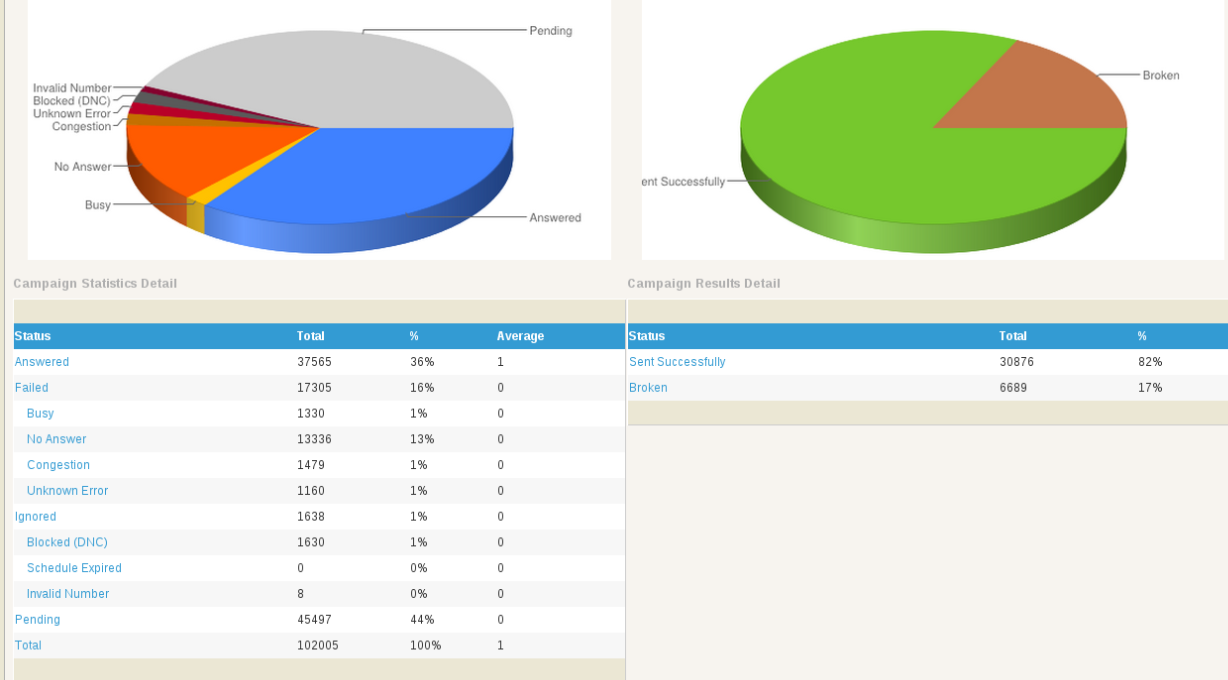Click the Campaign Results Detail heading
1228x680 pixels.
coord(704,284)
